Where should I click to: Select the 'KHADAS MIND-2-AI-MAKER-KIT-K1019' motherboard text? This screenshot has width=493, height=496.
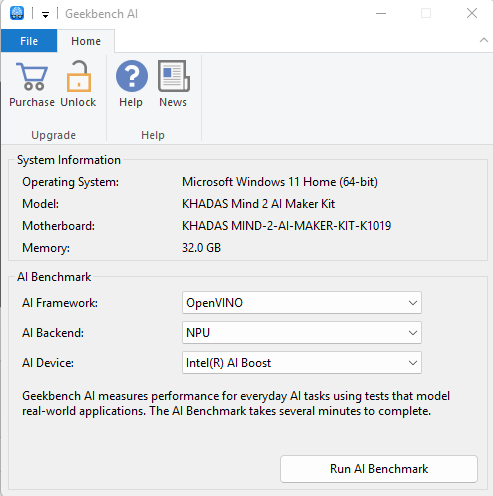tap(286, 226)
